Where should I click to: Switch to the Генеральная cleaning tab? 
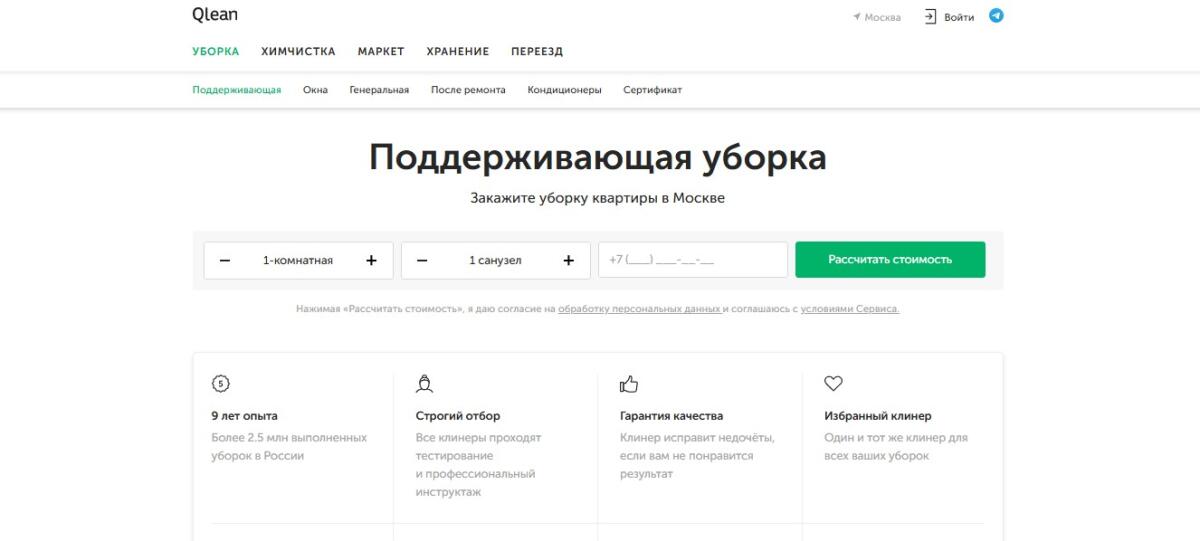[379, 90]
